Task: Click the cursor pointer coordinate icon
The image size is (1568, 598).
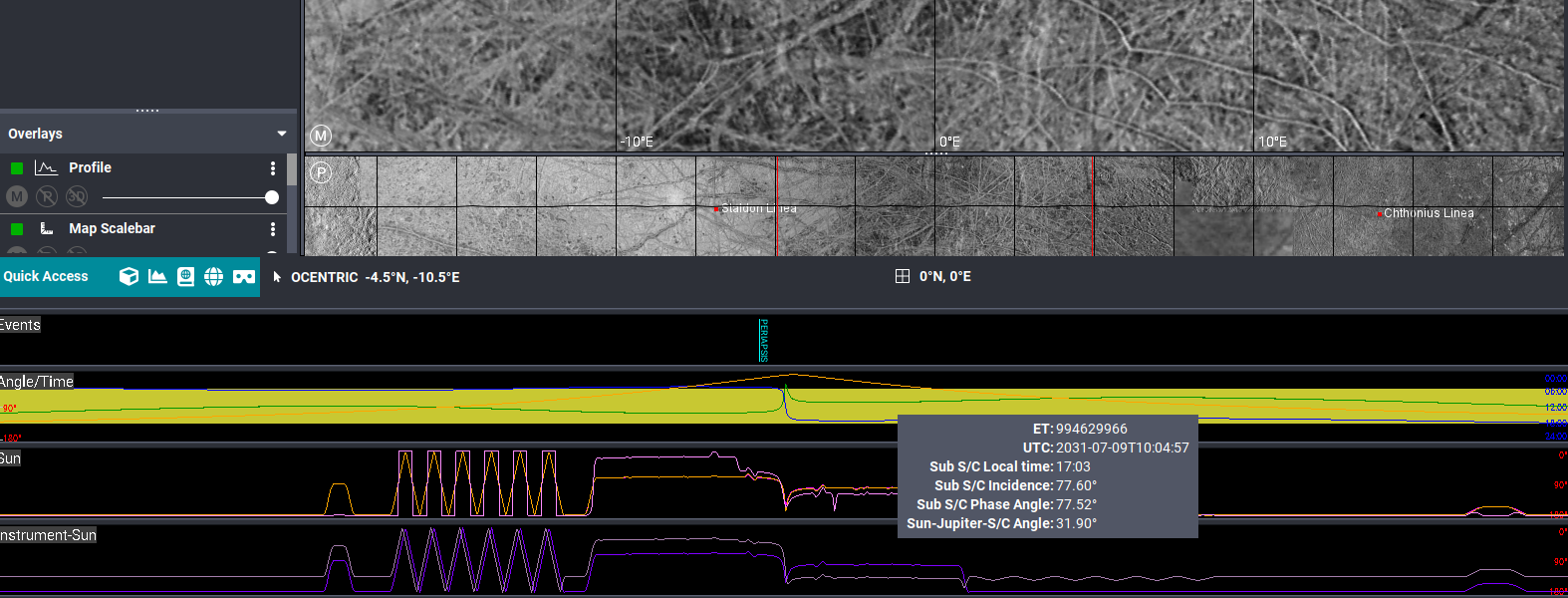Action: [x=277, y=277]
